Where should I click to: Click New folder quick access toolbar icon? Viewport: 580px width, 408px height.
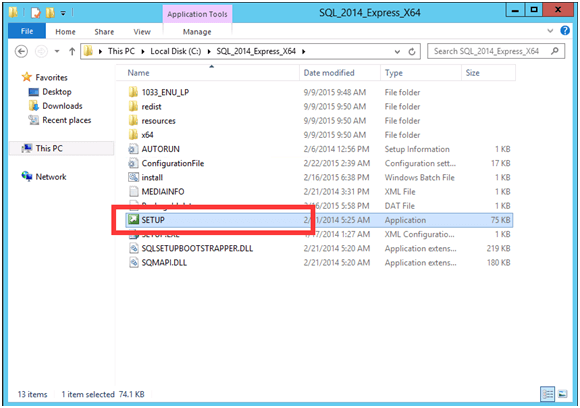[50, 13]
